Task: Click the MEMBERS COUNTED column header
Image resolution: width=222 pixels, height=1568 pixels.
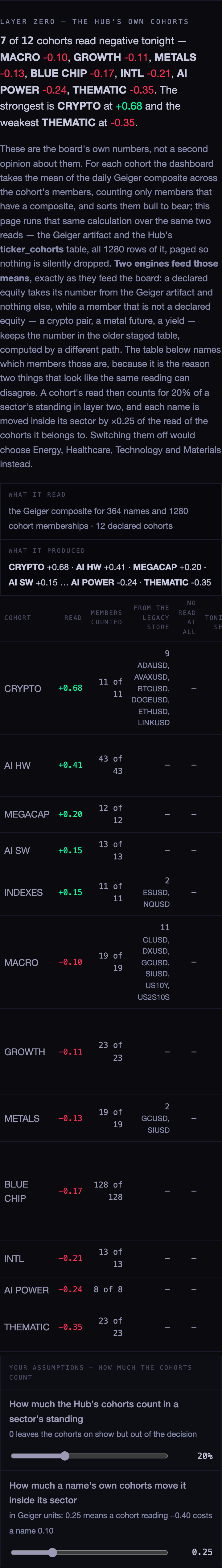Action: click(x=107, y=617)
